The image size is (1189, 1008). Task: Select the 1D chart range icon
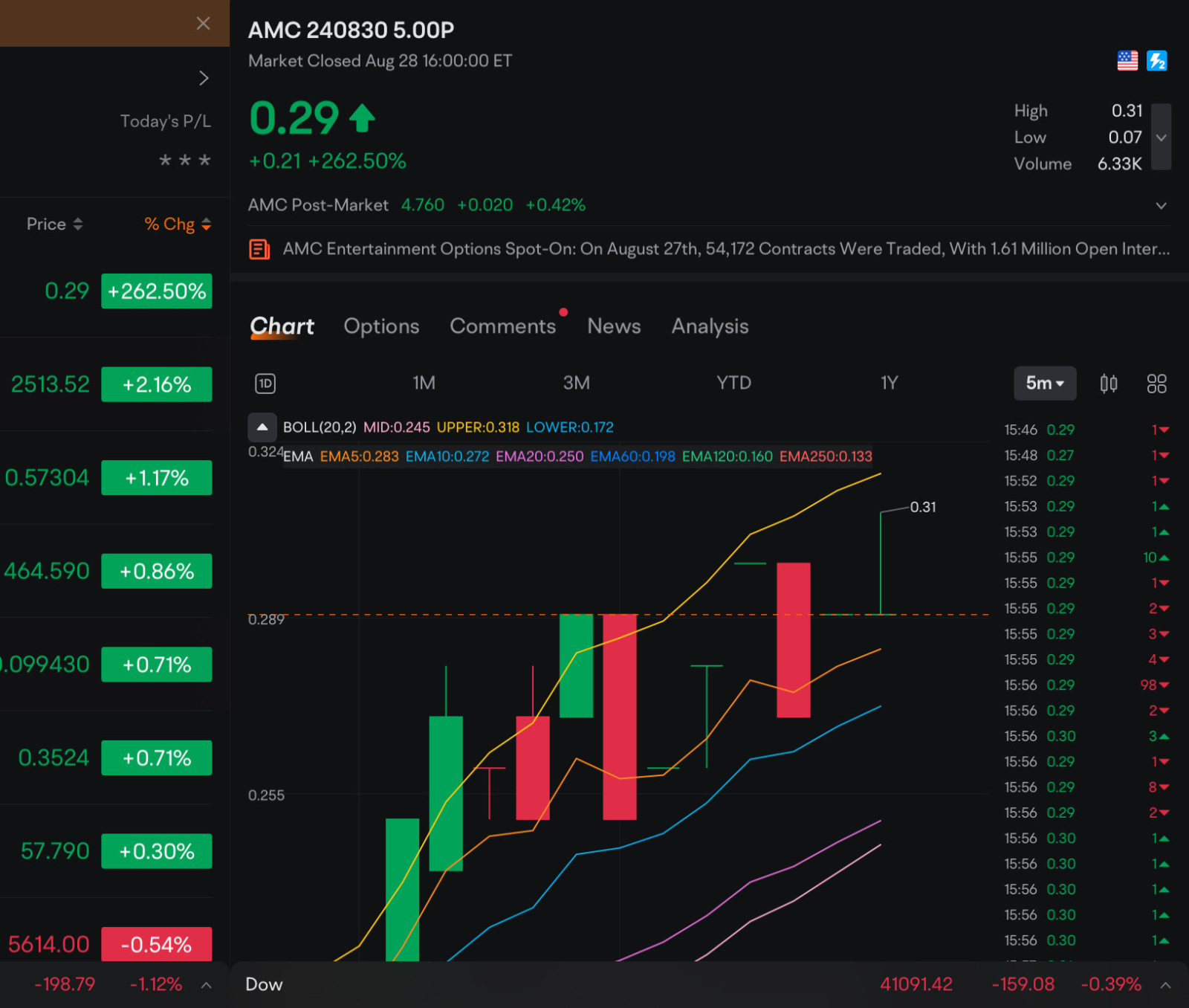click(x=265, y=384)
